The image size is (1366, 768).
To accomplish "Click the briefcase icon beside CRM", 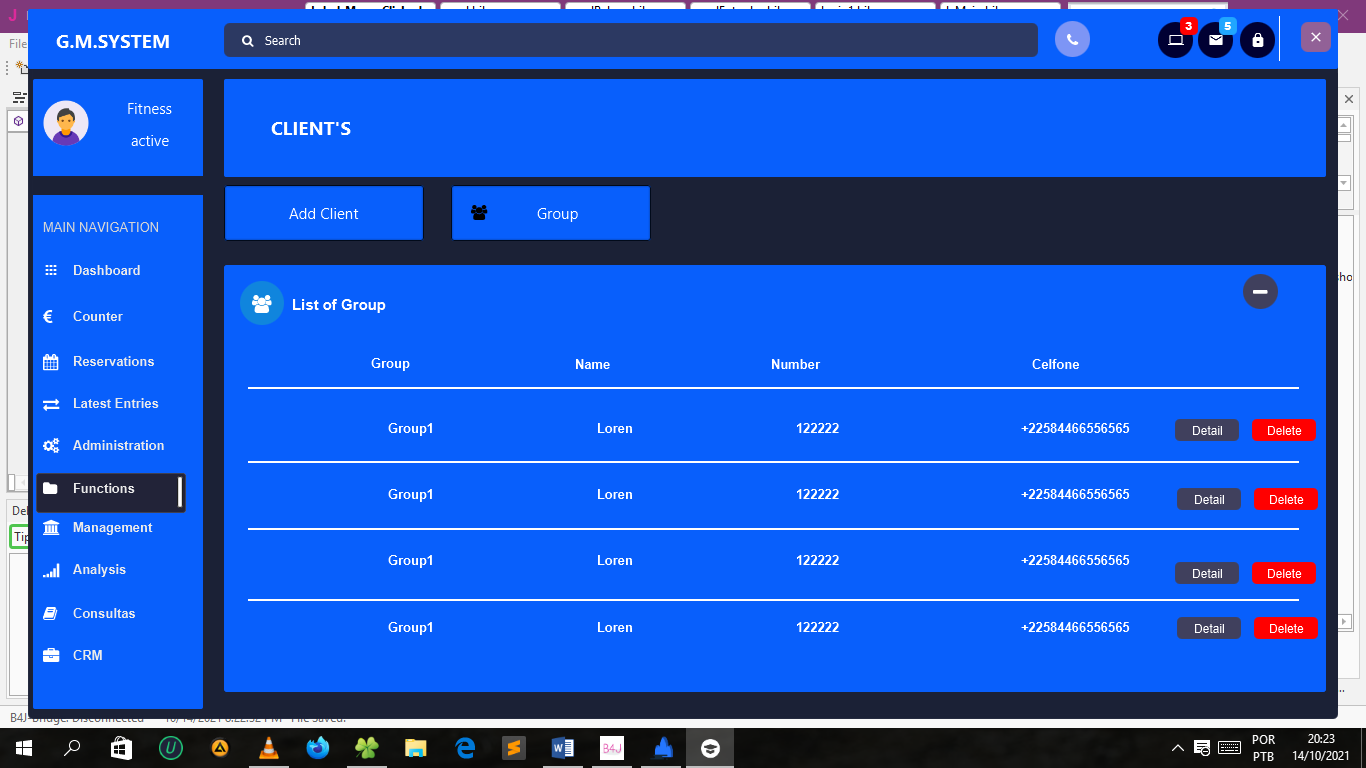I will coord(51,656).
